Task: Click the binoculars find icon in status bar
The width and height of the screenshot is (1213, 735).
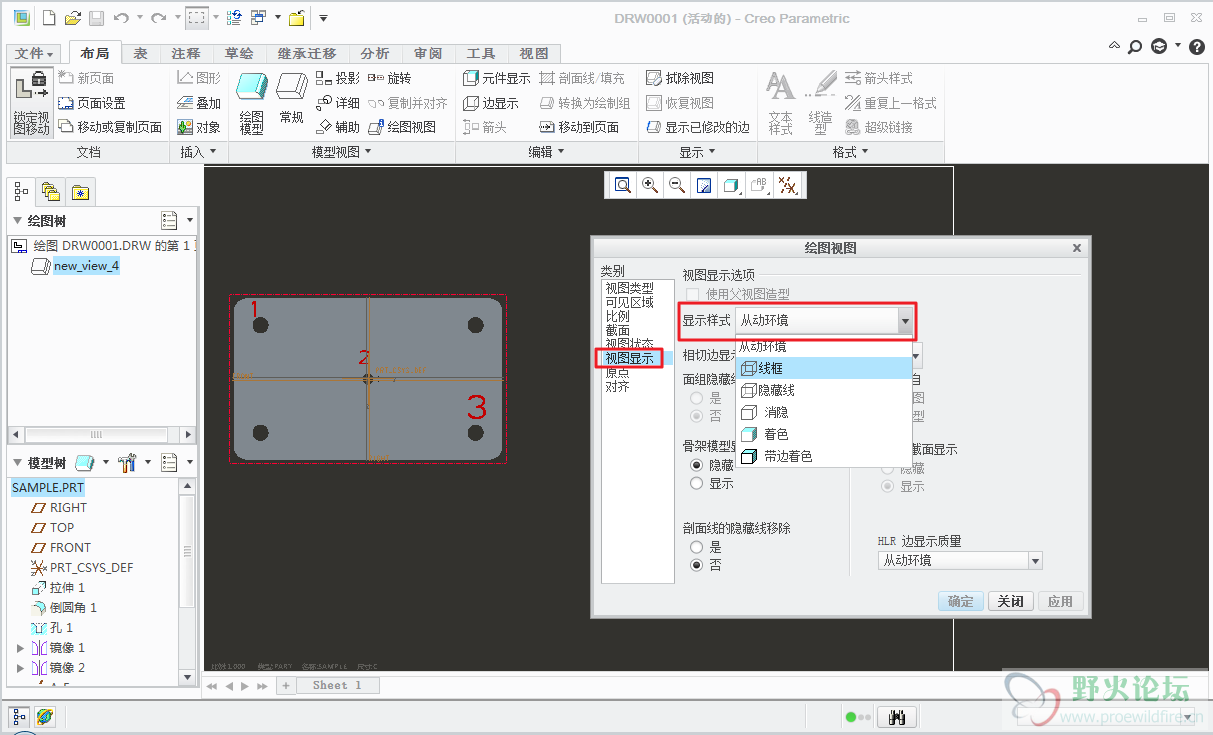Action: tap(897, 717)
